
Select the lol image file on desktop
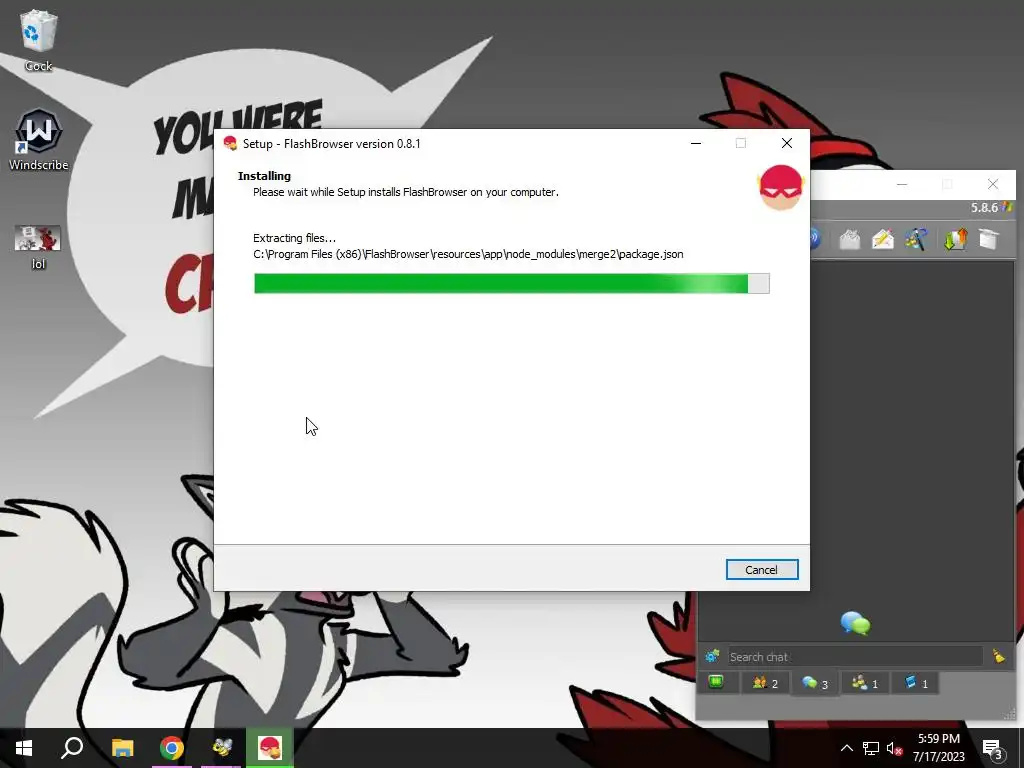tap(38, 247)
